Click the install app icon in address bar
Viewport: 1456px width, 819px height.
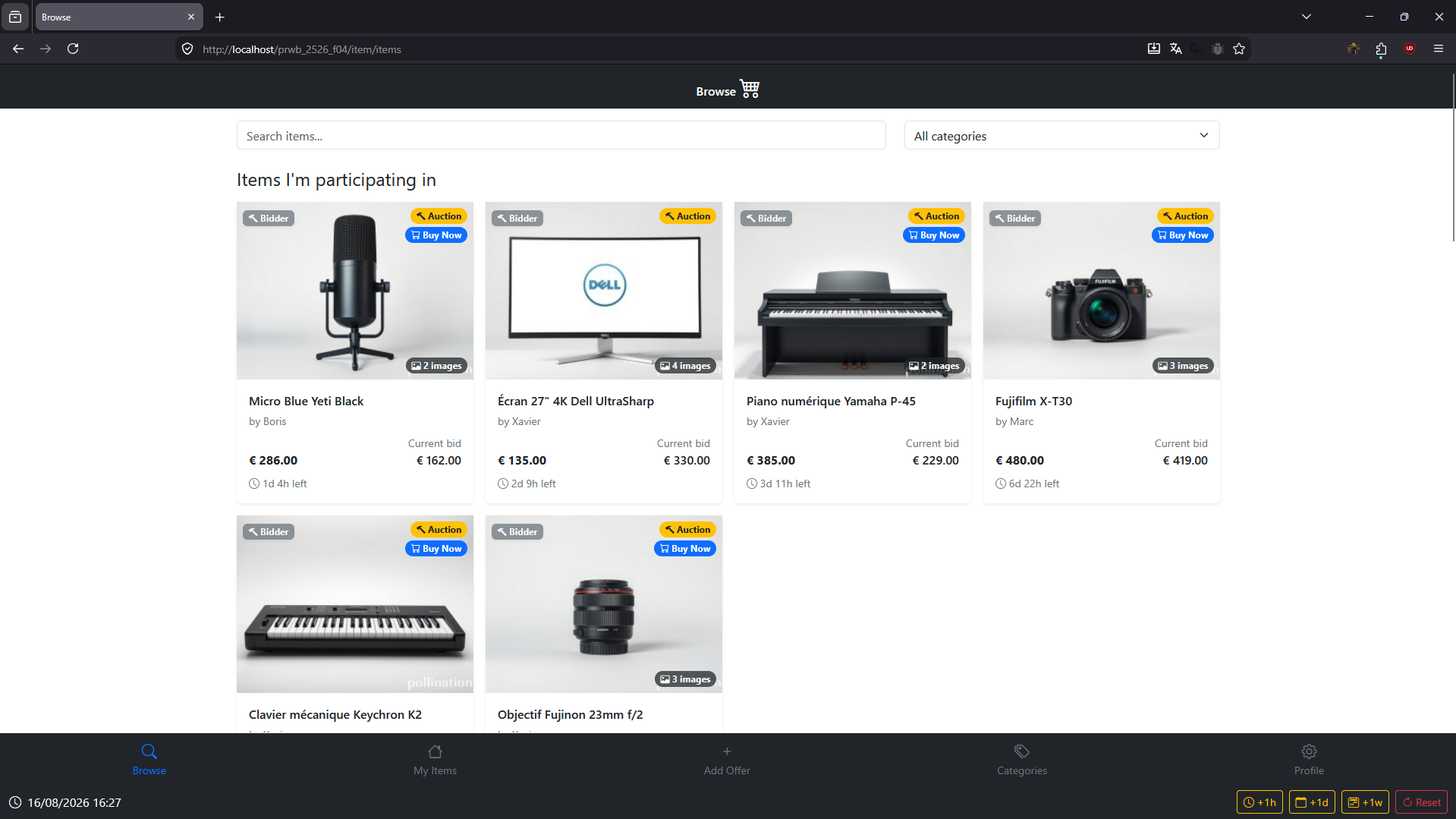[1153, 49]
